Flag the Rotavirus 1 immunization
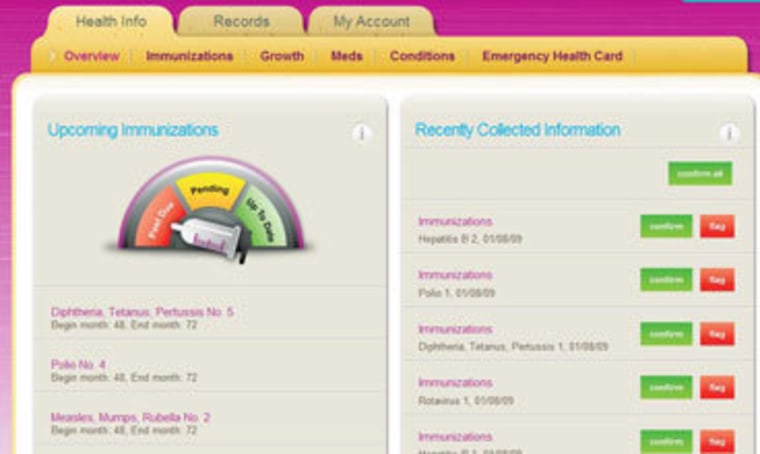The image size is (760, 454). (x=717, y=387)
